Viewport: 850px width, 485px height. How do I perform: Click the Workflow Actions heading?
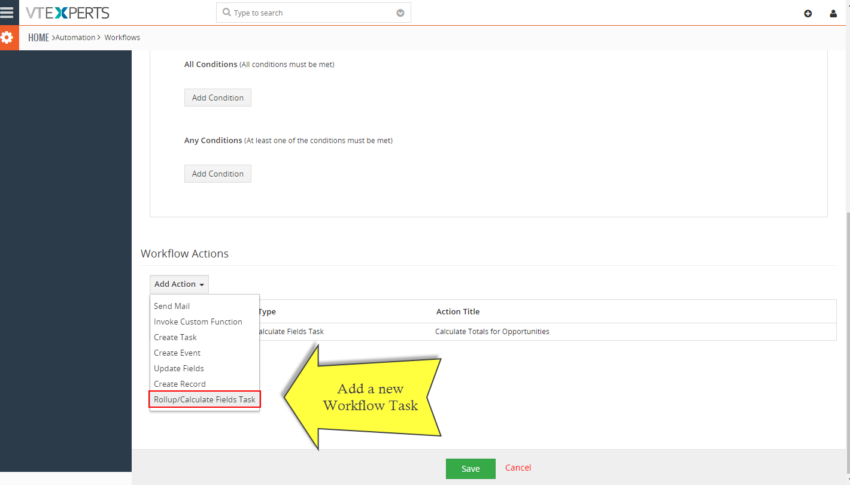(x=184, y=254)
